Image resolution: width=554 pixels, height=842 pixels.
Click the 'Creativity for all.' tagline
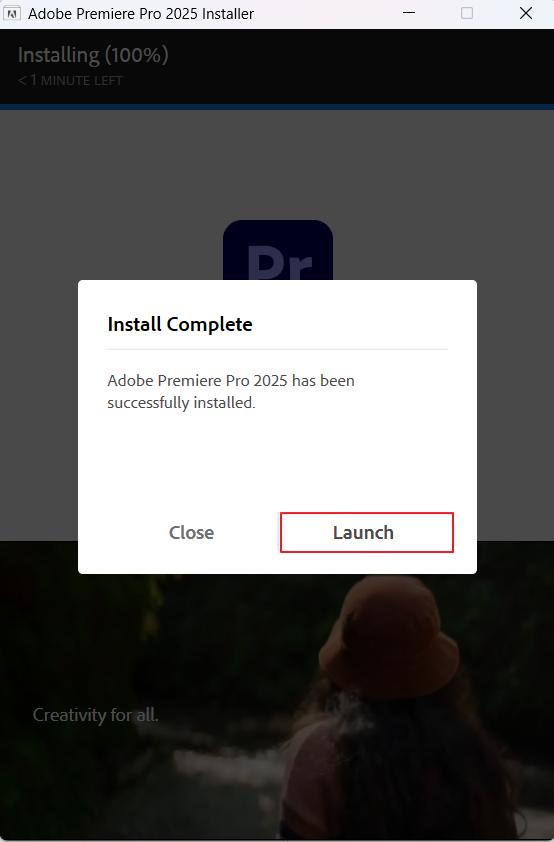(96, 715)
